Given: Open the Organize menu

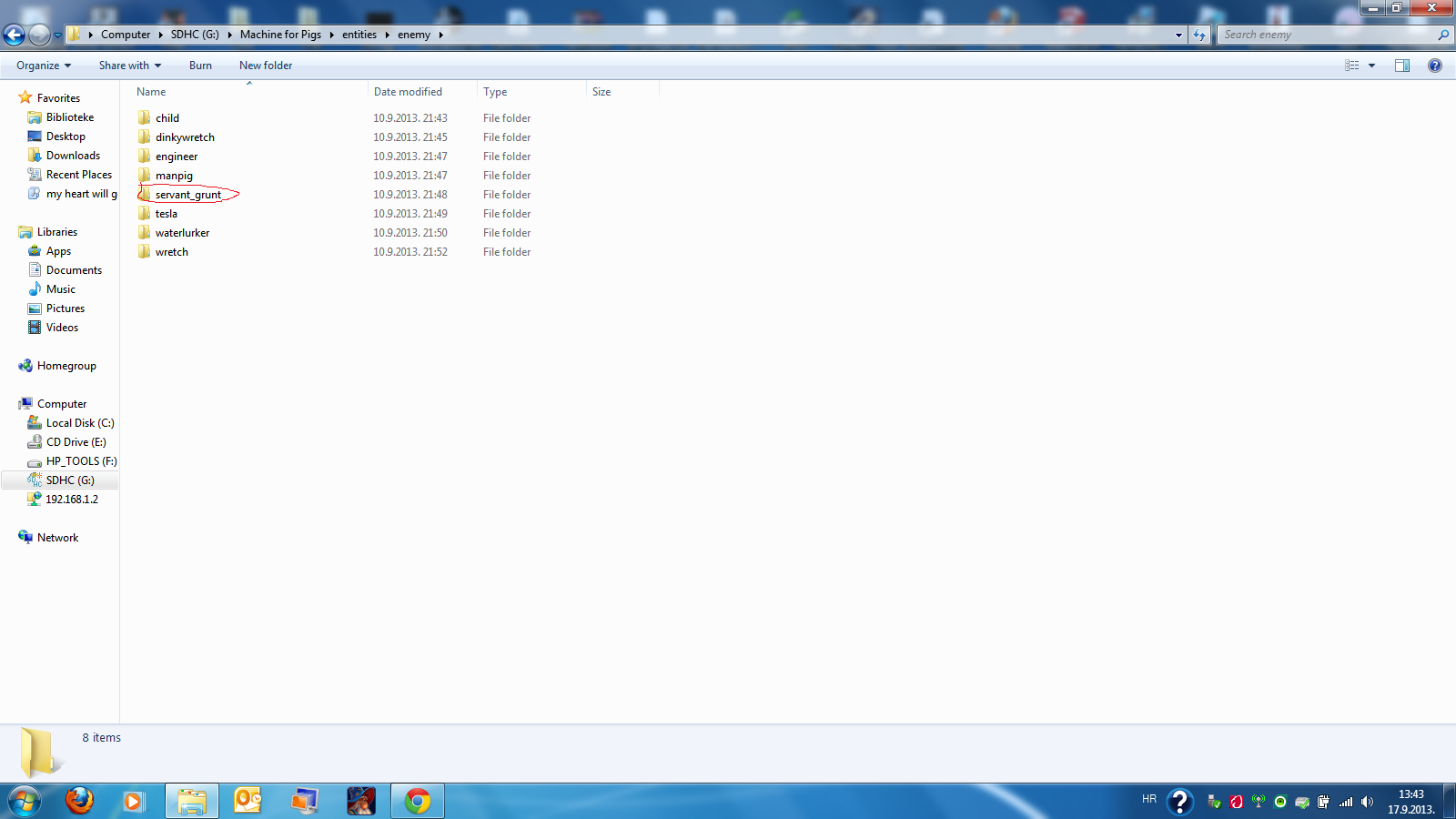Looking at the screenshot, I should [43, 66].
